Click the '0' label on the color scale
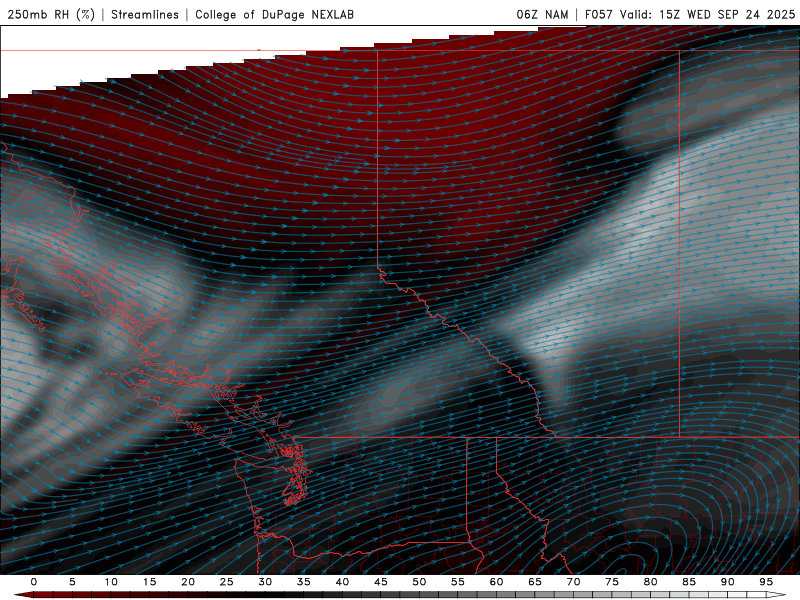The image size is (800, 600). (x=34, y=582)
